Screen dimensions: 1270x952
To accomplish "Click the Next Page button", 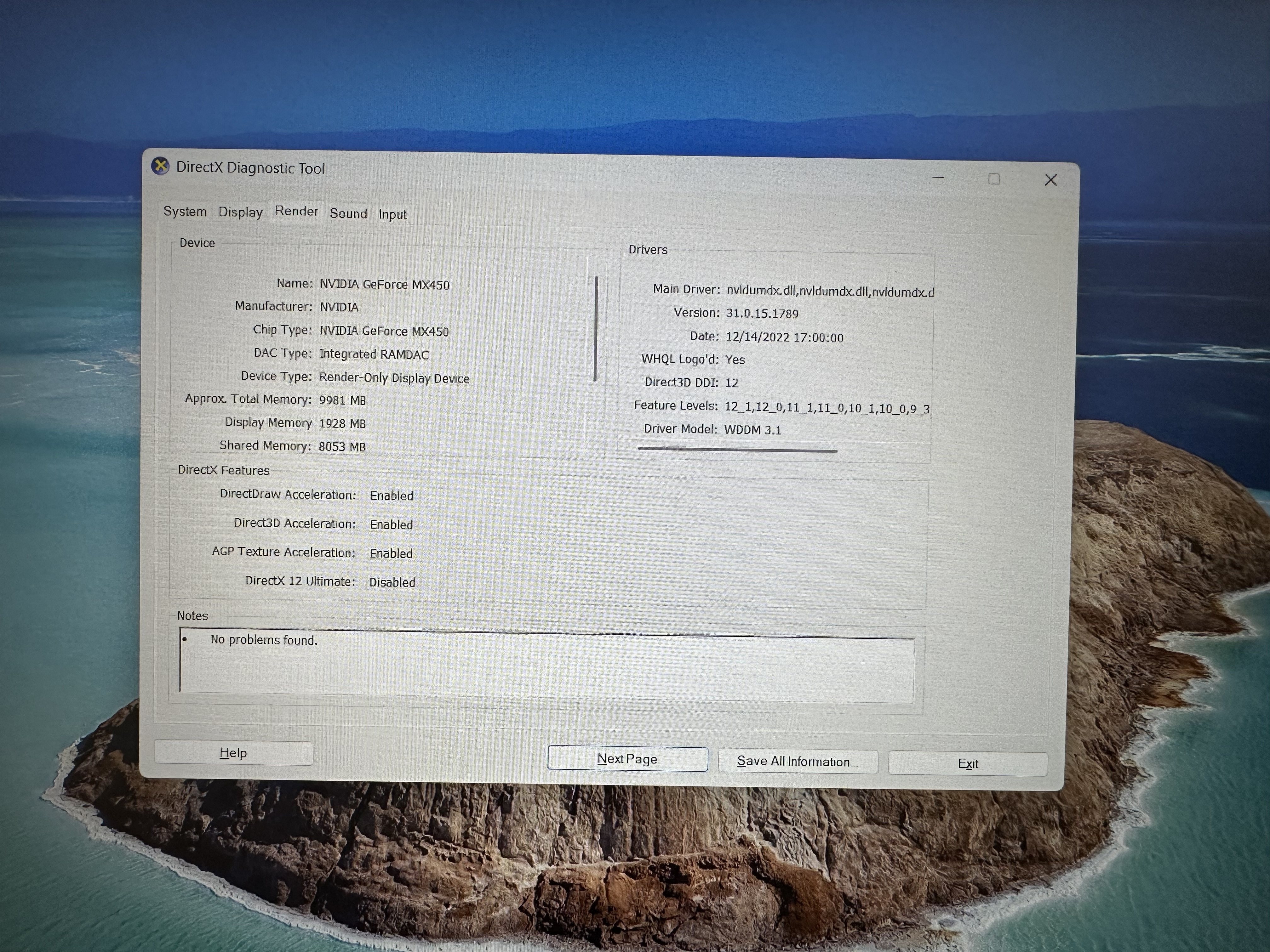I will pos(627,759).
